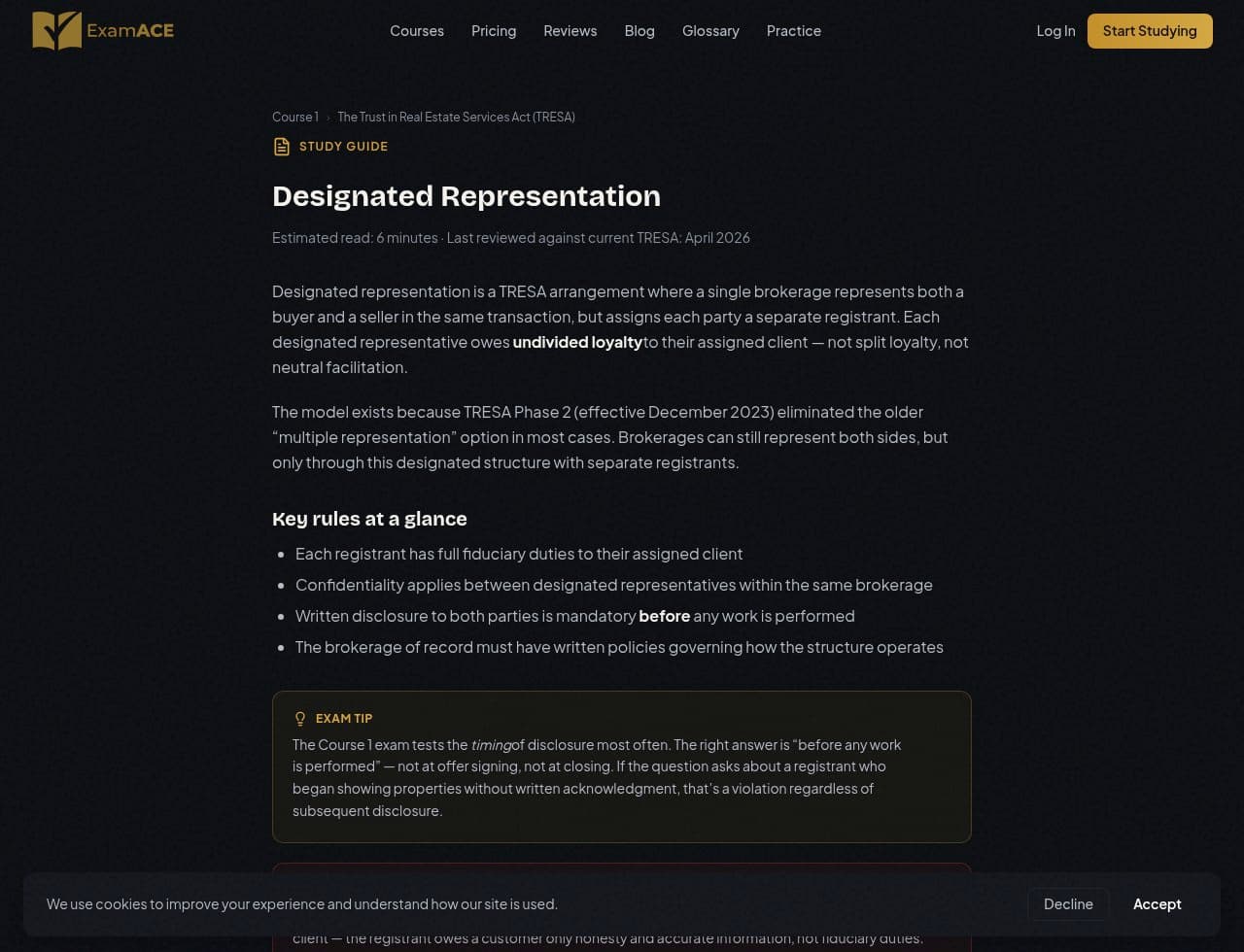Screen dimensions: 1244x952
Task: Open the Pricing page
Action: point(494,31)
